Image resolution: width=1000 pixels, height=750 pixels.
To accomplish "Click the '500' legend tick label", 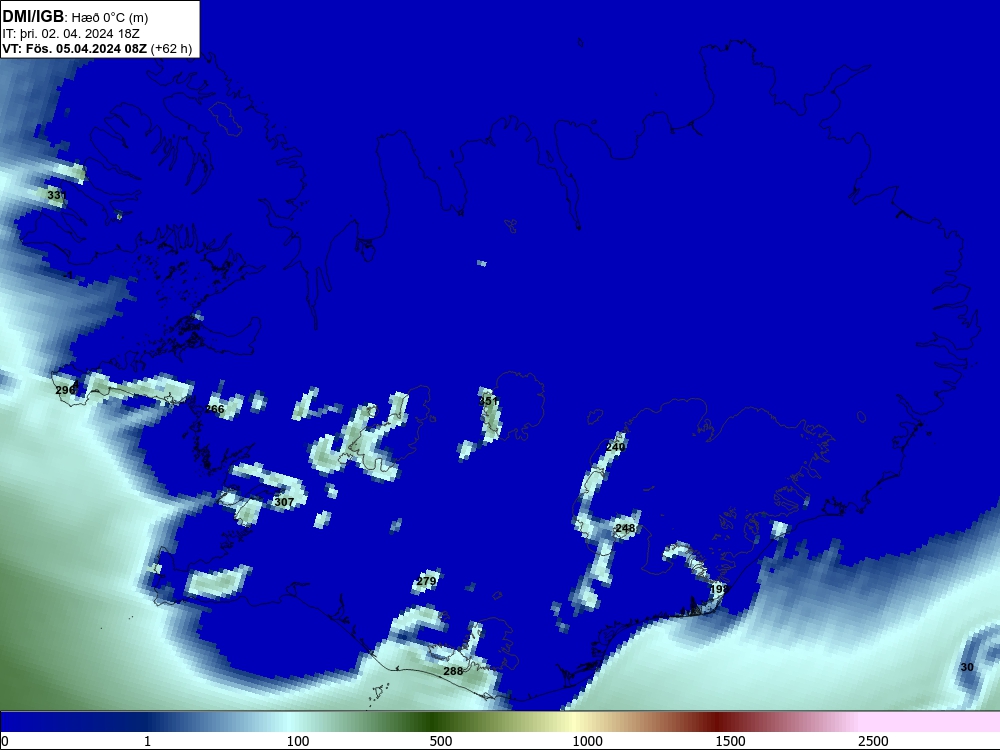I will click(441, 741).
